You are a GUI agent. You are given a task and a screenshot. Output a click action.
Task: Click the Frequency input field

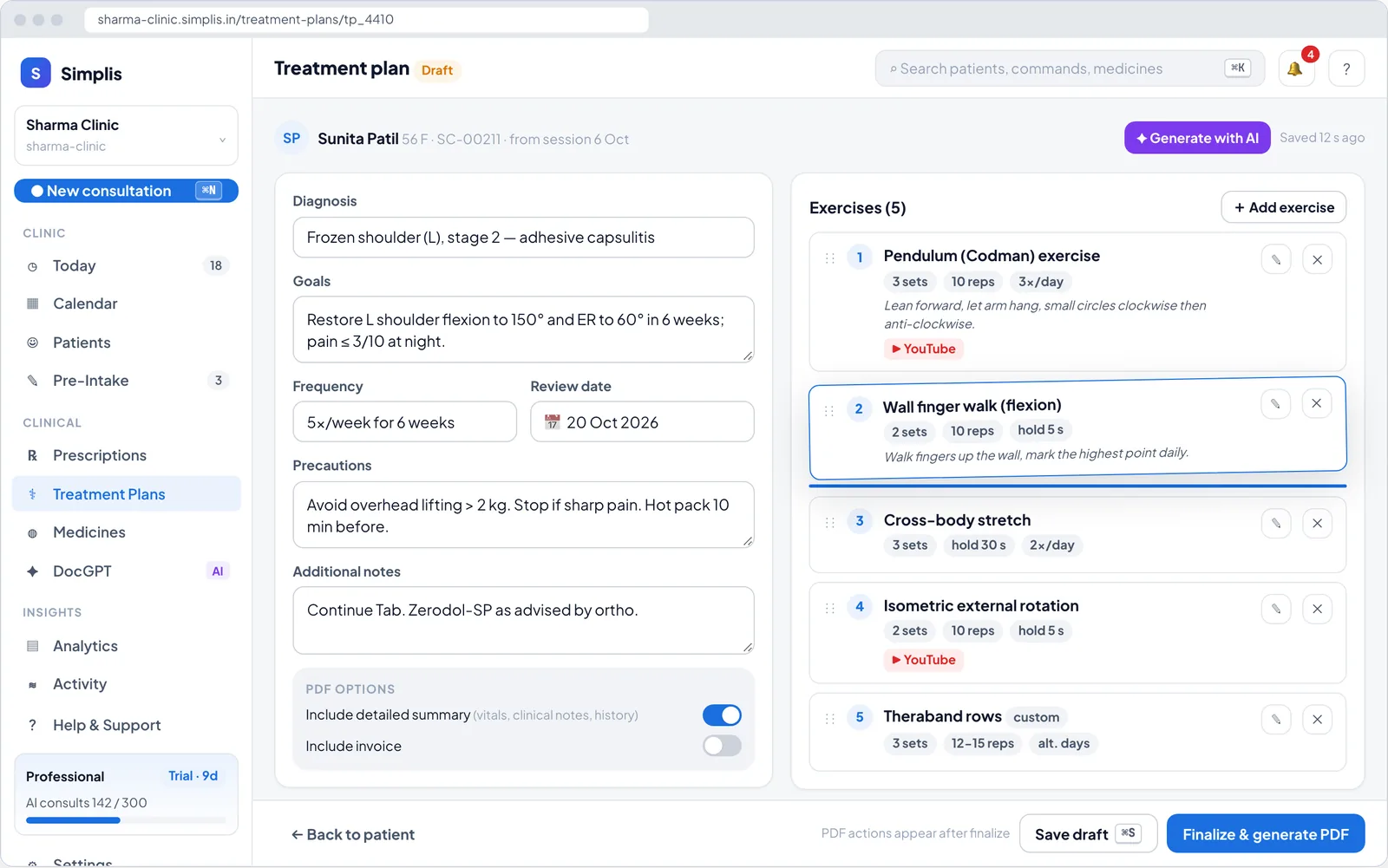404,422
